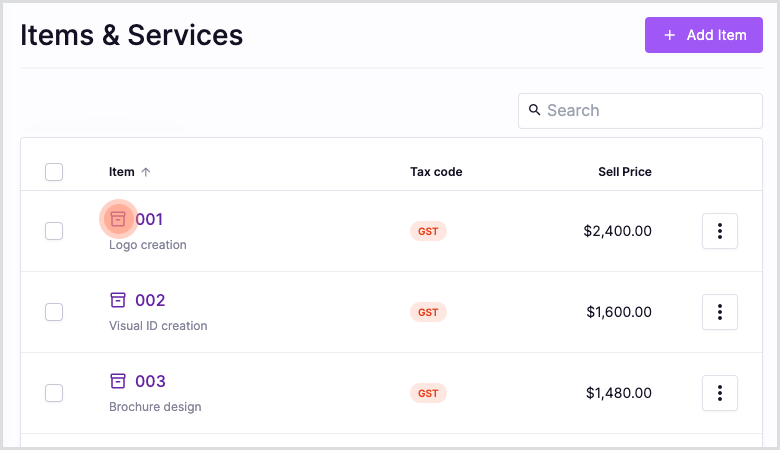
Task: Click the archive box icon for item 002
Action: [x=118, y=300]
